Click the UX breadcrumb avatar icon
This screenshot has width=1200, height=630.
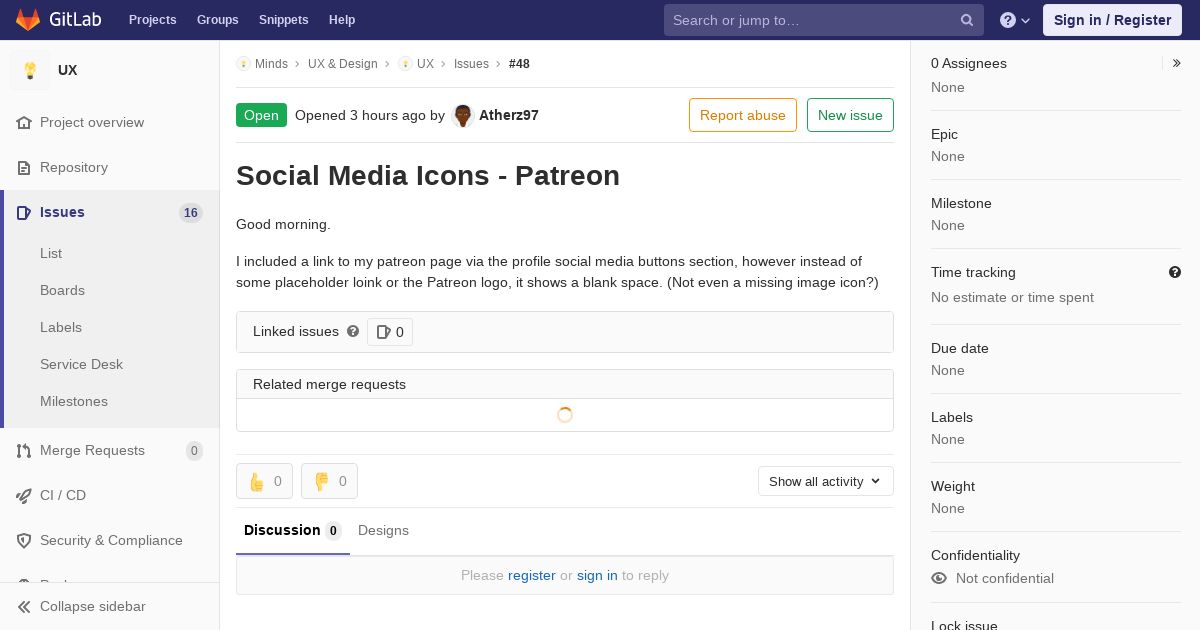click(x=405, y=64)
